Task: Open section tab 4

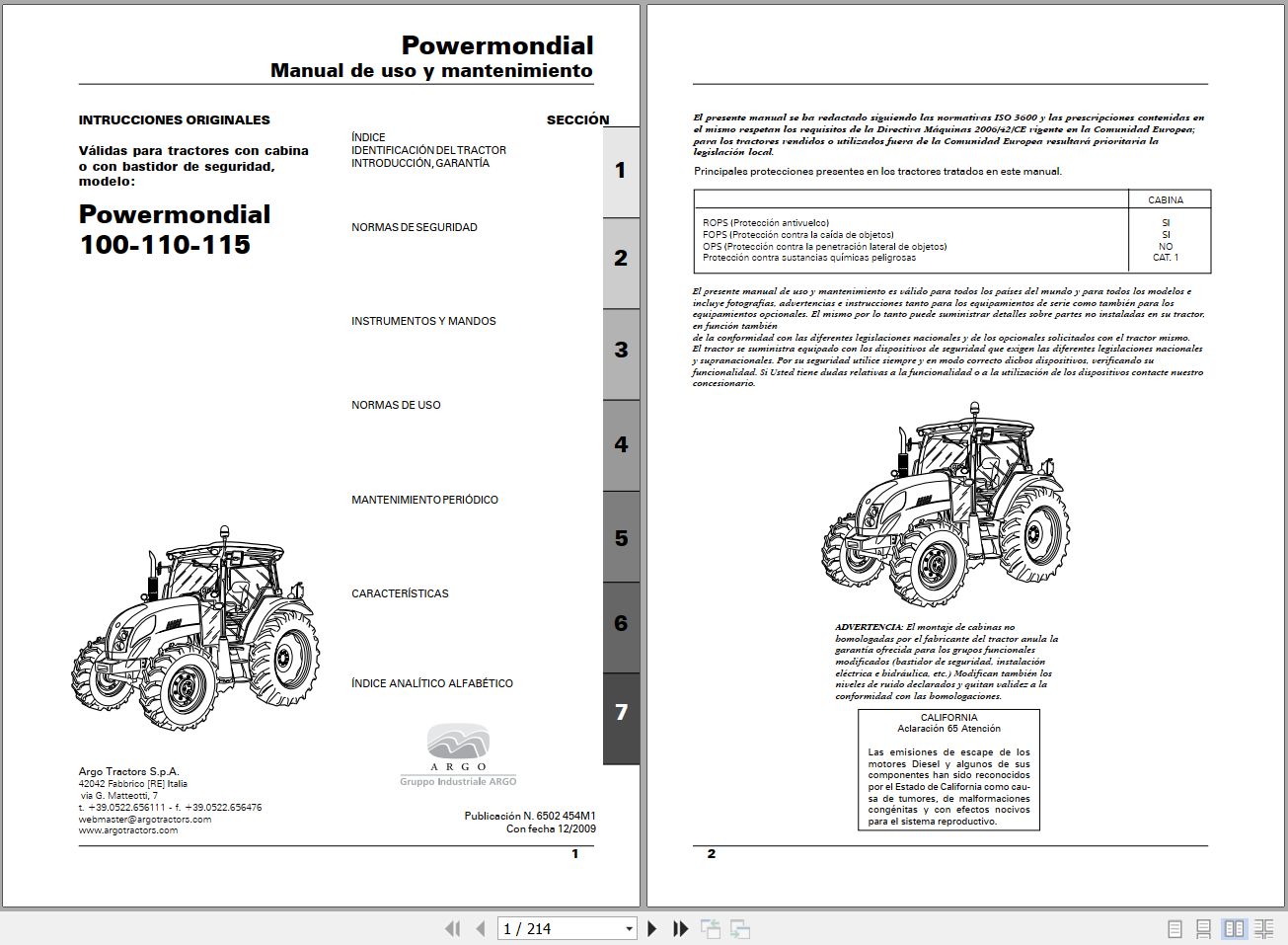Action: point(621,445)
